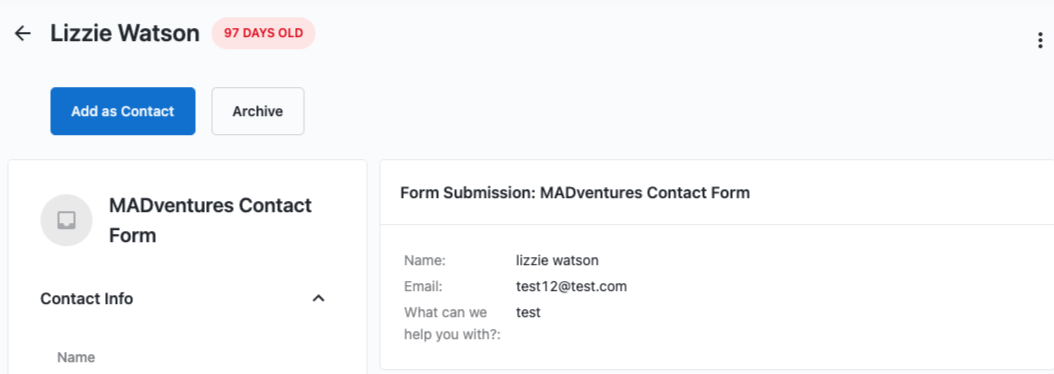Archive this form submission
The image size is (1054, 374).
[x=258, y=111]
